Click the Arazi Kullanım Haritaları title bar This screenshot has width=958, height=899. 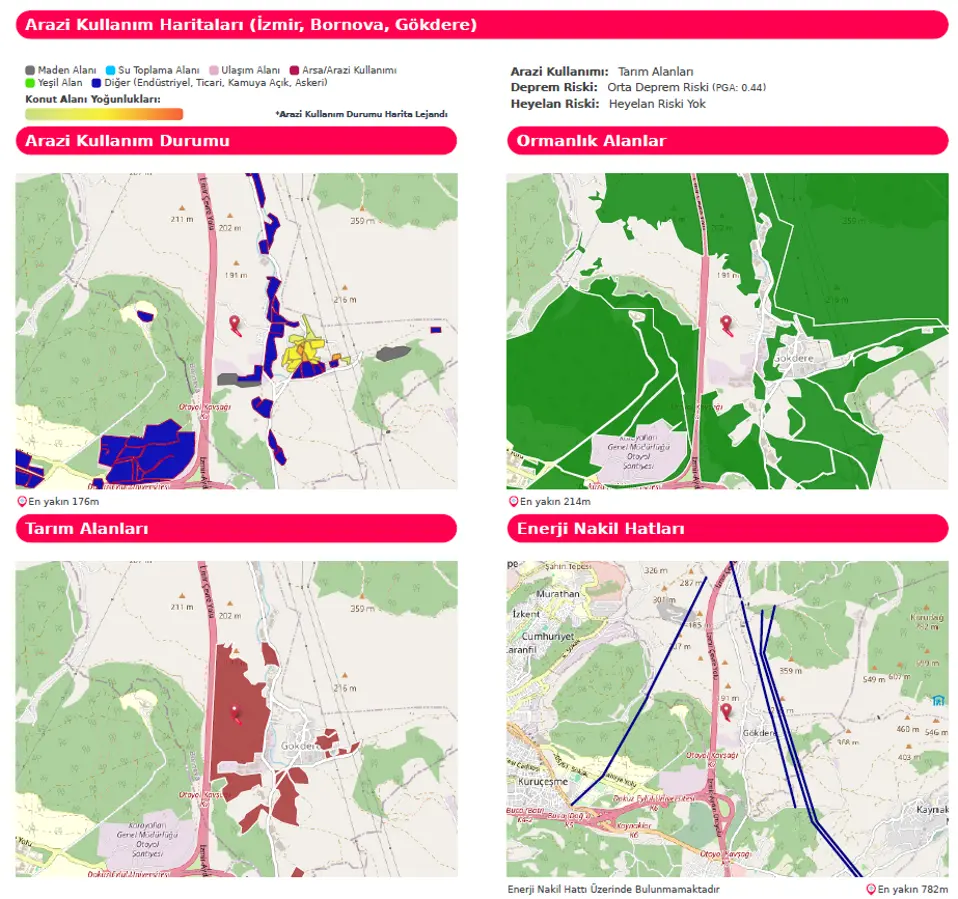click(x=481, y=24)
